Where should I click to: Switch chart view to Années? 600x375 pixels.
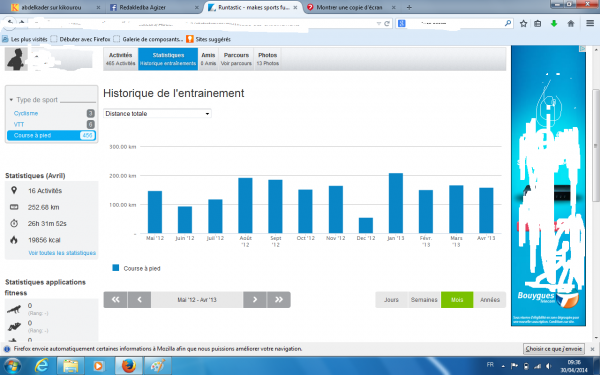(490, 300)
